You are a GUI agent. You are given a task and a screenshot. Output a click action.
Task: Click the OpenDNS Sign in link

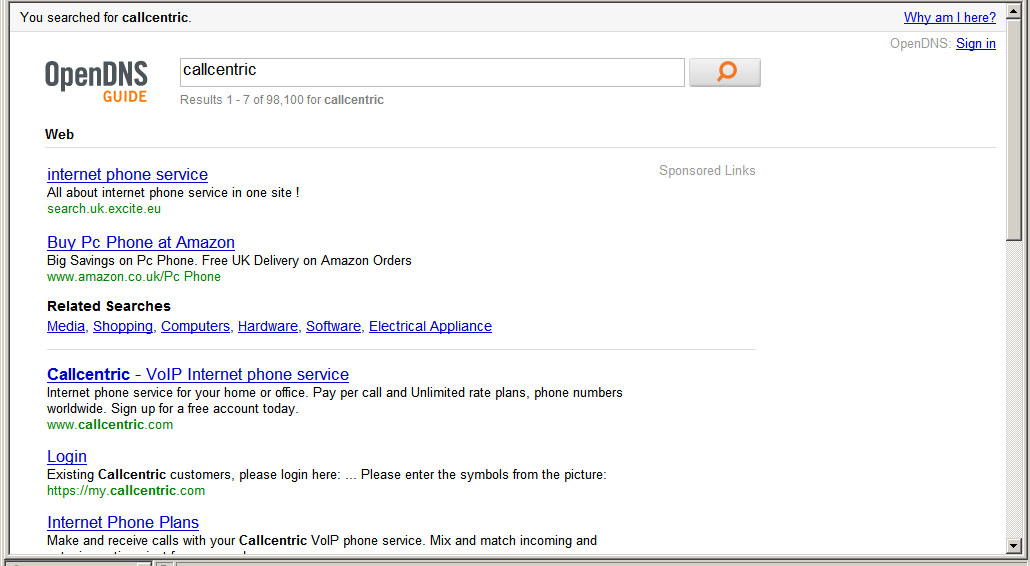975,43
